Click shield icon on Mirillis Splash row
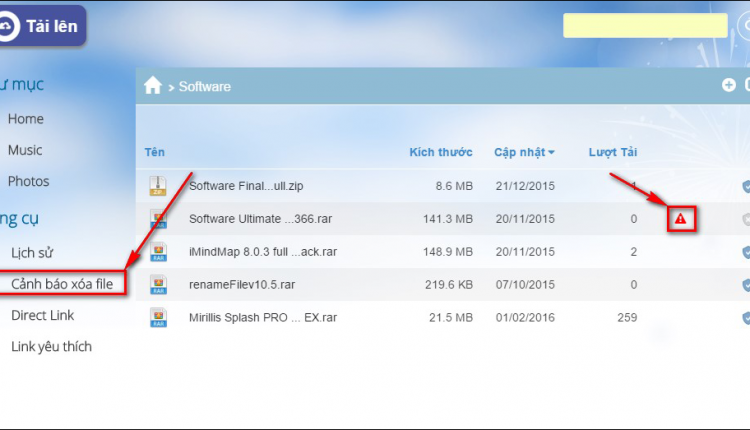 click(x=746, y=318)
